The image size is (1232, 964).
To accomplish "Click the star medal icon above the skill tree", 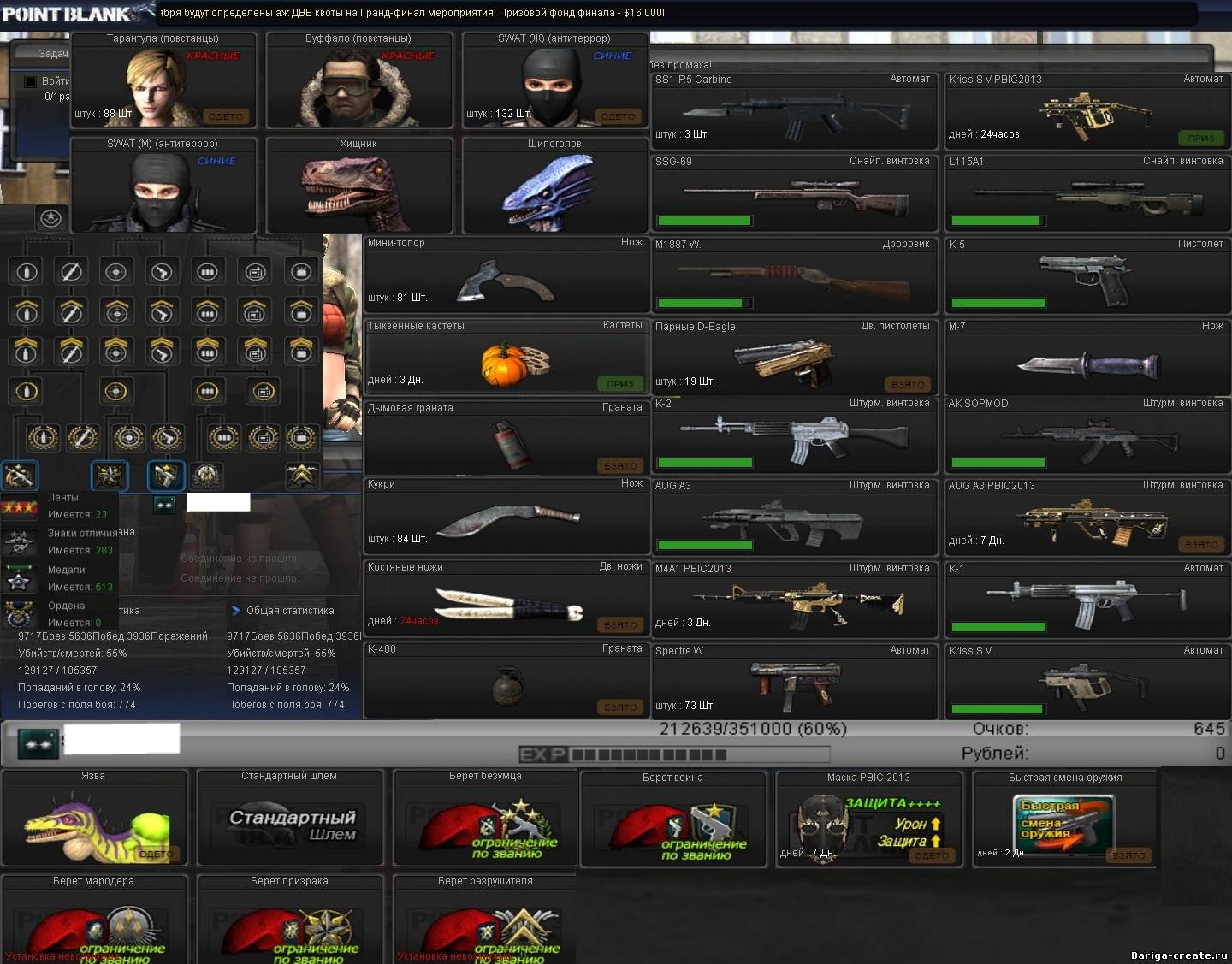I will [x=51, y=218].
